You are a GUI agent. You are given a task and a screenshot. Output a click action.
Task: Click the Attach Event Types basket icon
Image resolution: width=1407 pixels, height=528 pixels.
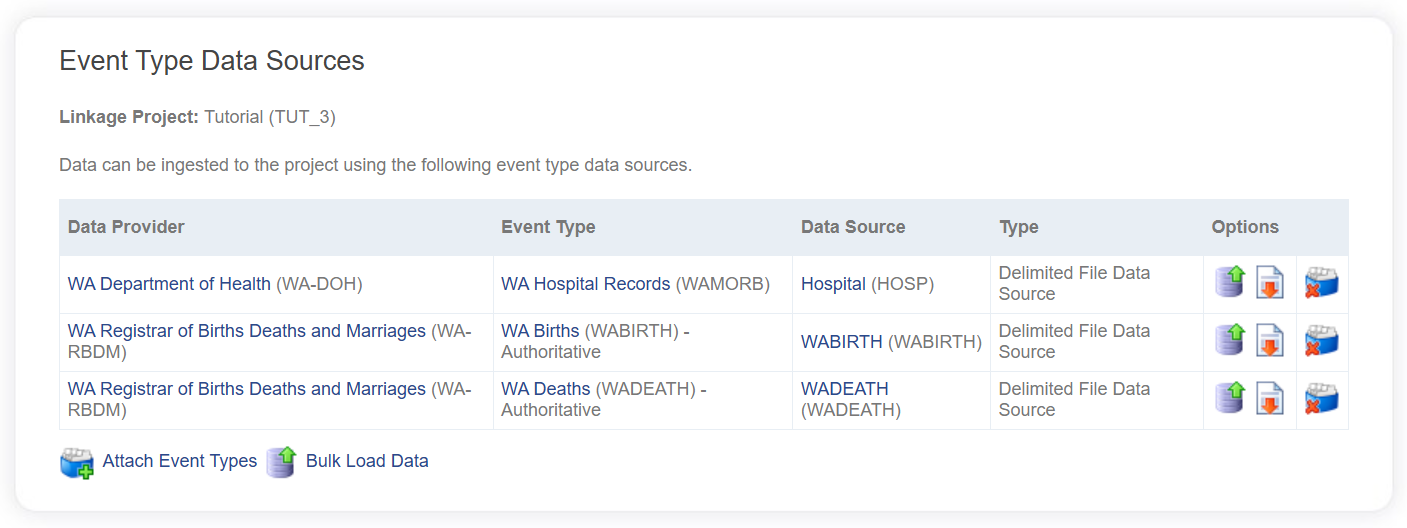(77, 462)
